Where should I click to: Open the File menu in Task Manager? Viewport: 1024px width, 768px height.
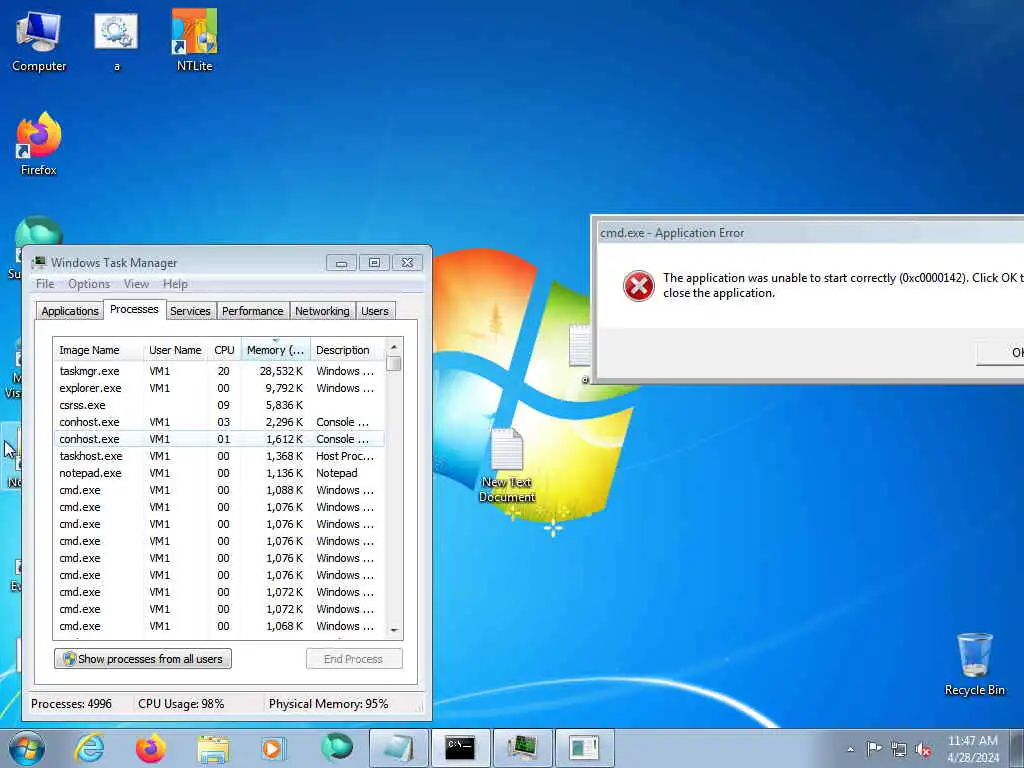45,284
